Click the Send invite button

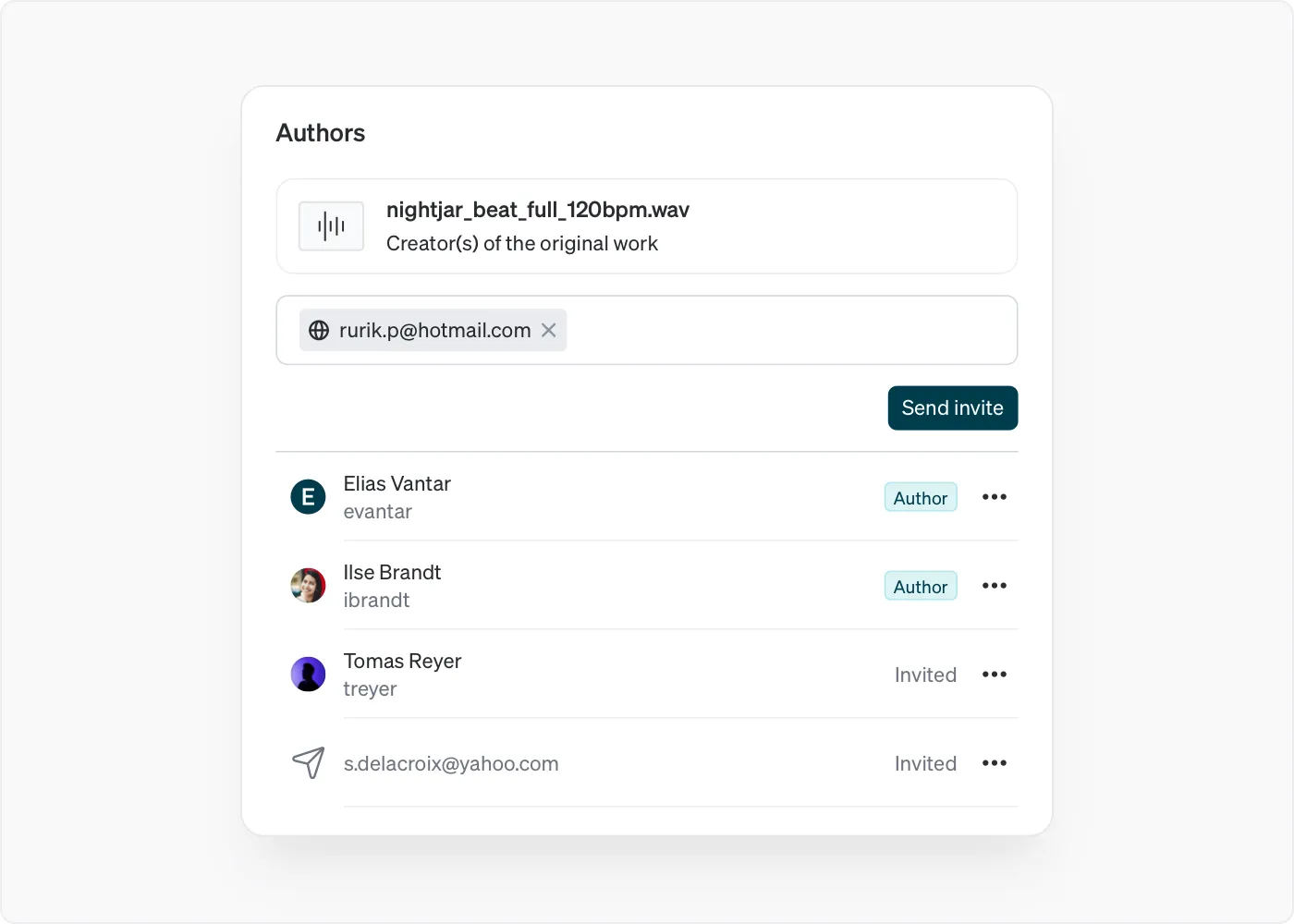pyautogui.click(x=953, y=407)
